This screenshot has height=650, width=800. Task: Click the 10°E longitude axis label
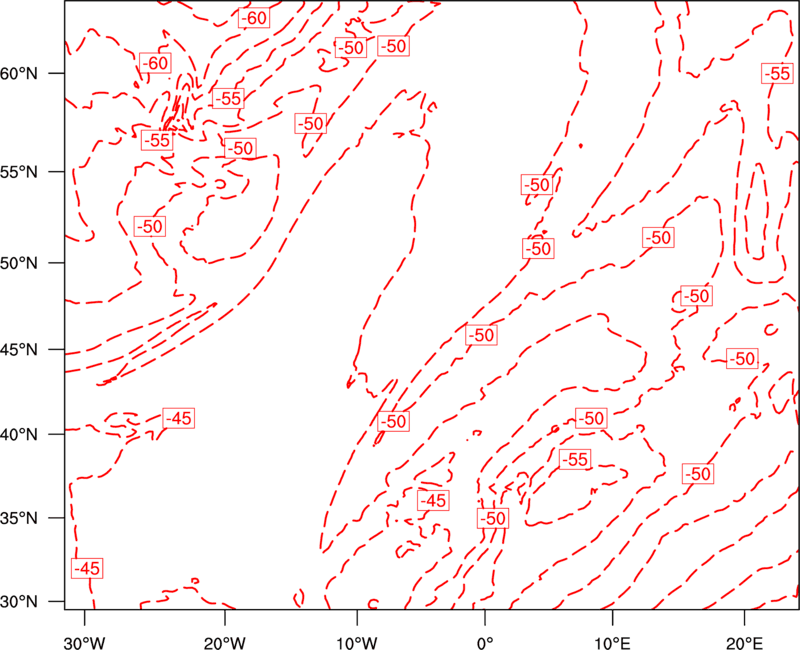(612, 642)
